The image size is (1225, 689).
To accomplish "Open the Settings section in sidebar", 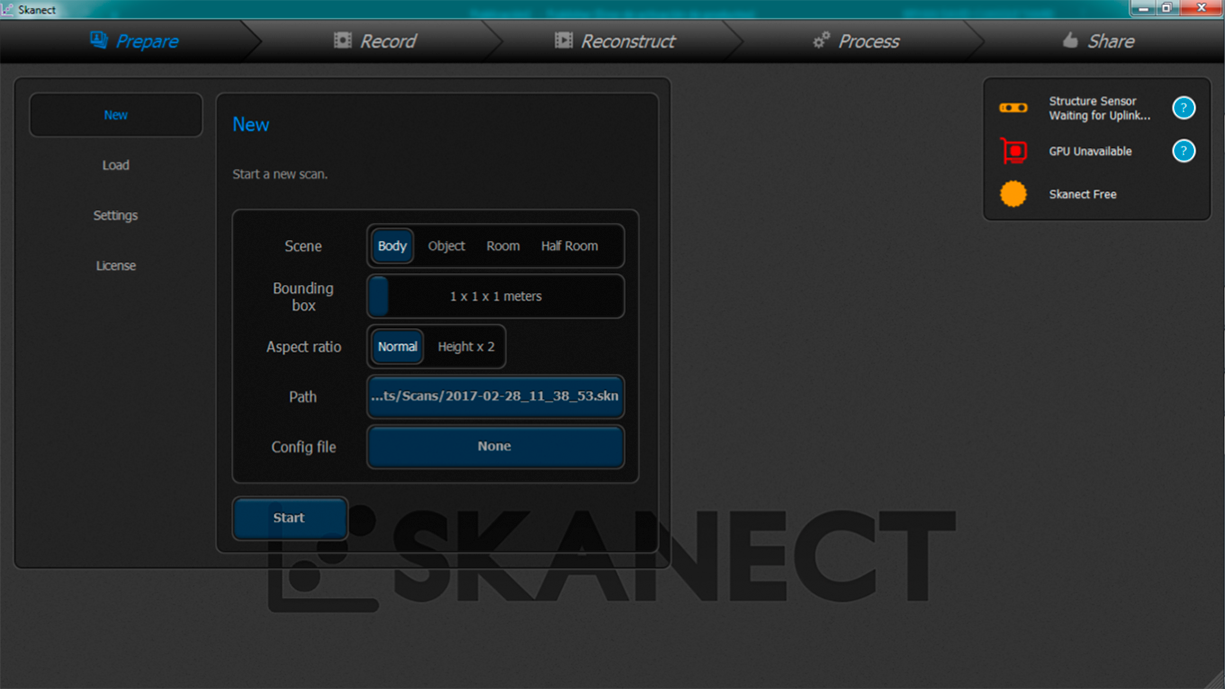I will click(x=116, y=215).
